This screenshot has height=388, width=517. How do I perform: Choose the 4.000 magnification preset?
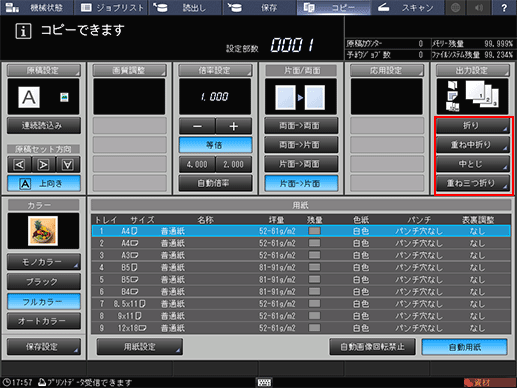click(197, 164)
